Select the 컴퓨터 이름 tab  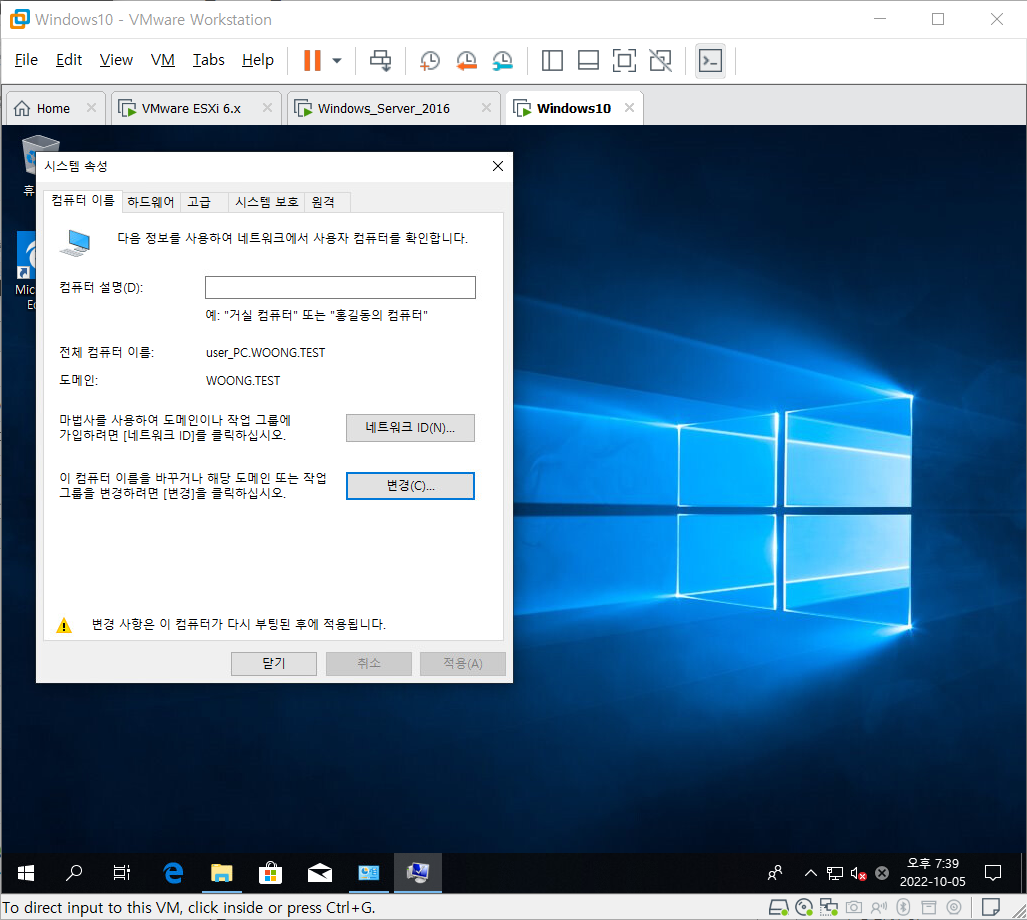point(83,200)
